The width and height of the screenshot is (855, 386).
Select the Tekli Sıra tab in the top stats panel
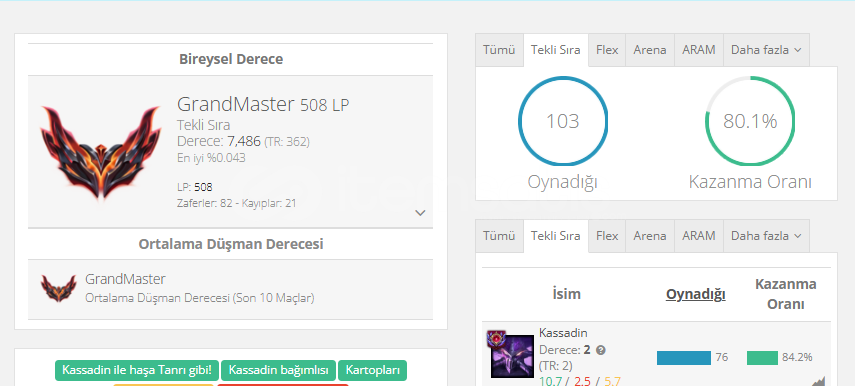pos(556,50)
